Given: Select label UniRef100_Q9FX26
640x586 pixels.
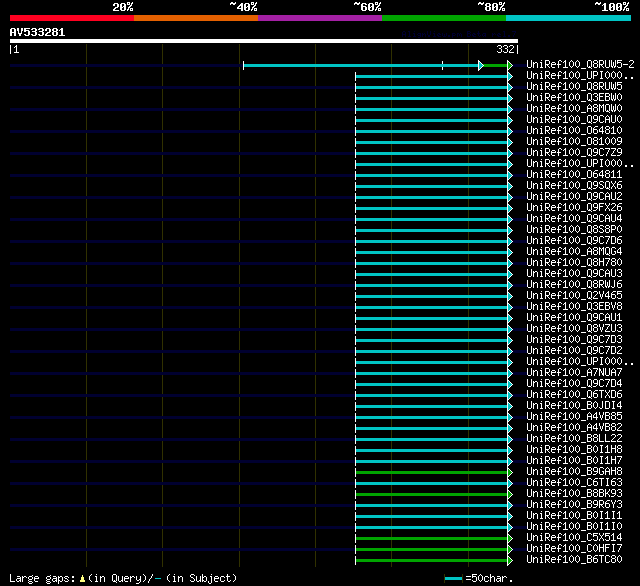Looking at the screenshot, I should point(574,207).
